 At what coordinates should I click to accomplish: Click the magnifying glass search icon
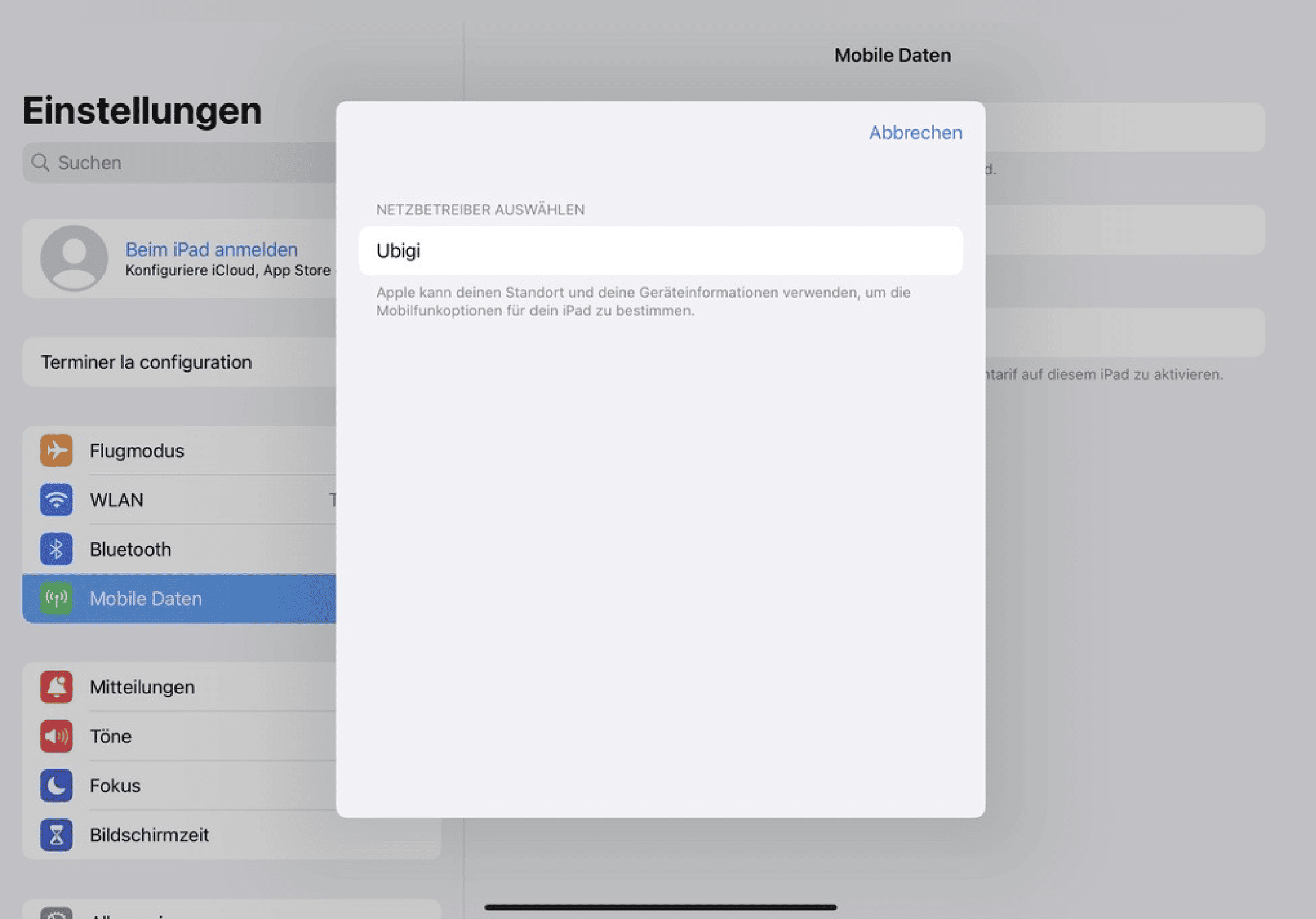coord(40,162)
